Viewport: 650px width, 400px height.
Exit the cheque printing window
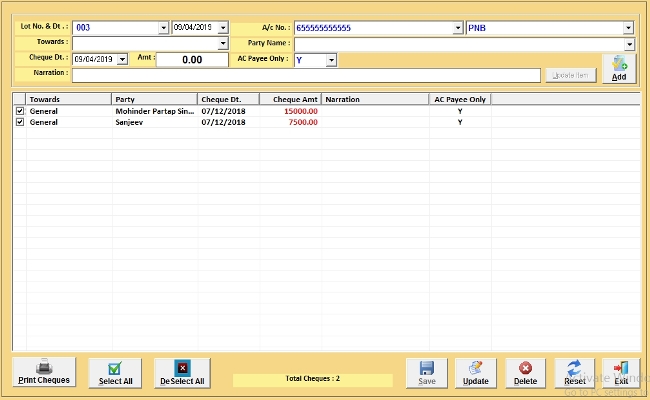[622, 367]
